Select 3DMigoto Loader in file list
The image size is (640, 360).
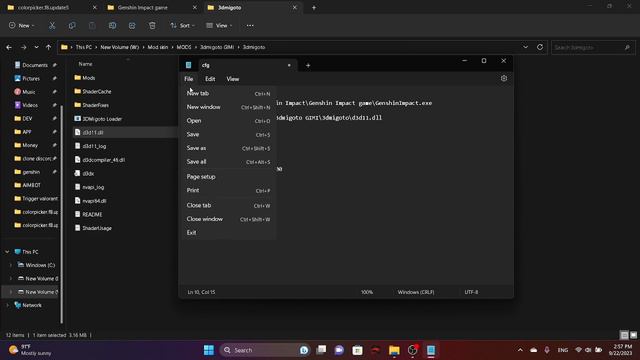click(98, 119)
